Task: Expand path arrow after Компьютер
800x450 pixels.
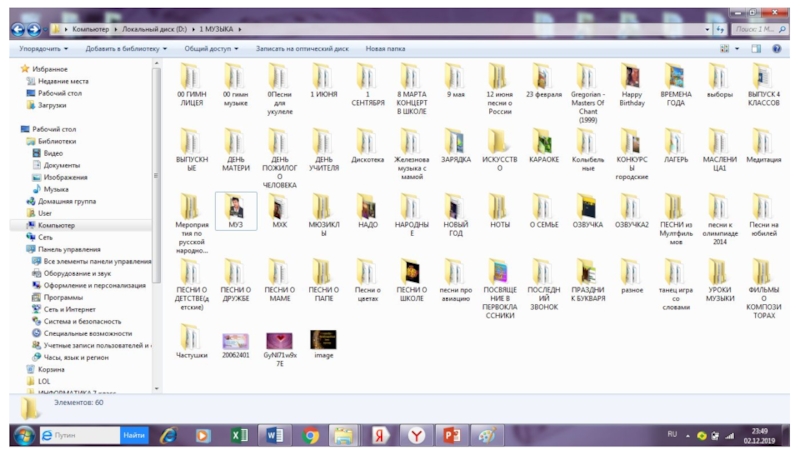Action: point(116,30)
